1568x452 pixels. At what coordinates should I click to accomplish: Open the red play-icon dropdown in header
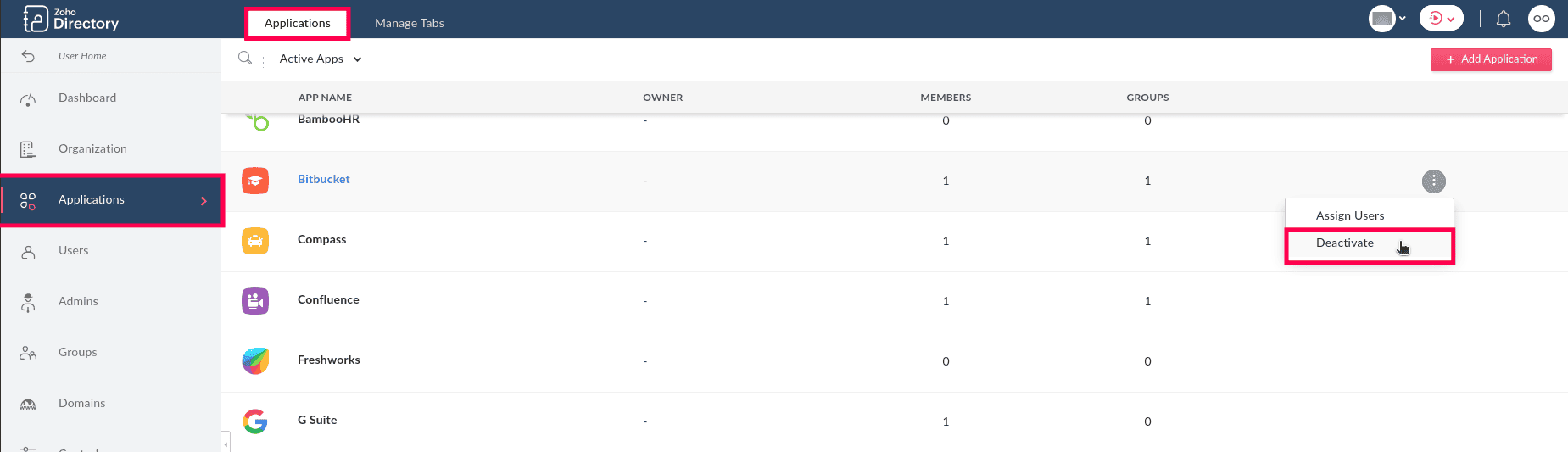(1442, 18)
